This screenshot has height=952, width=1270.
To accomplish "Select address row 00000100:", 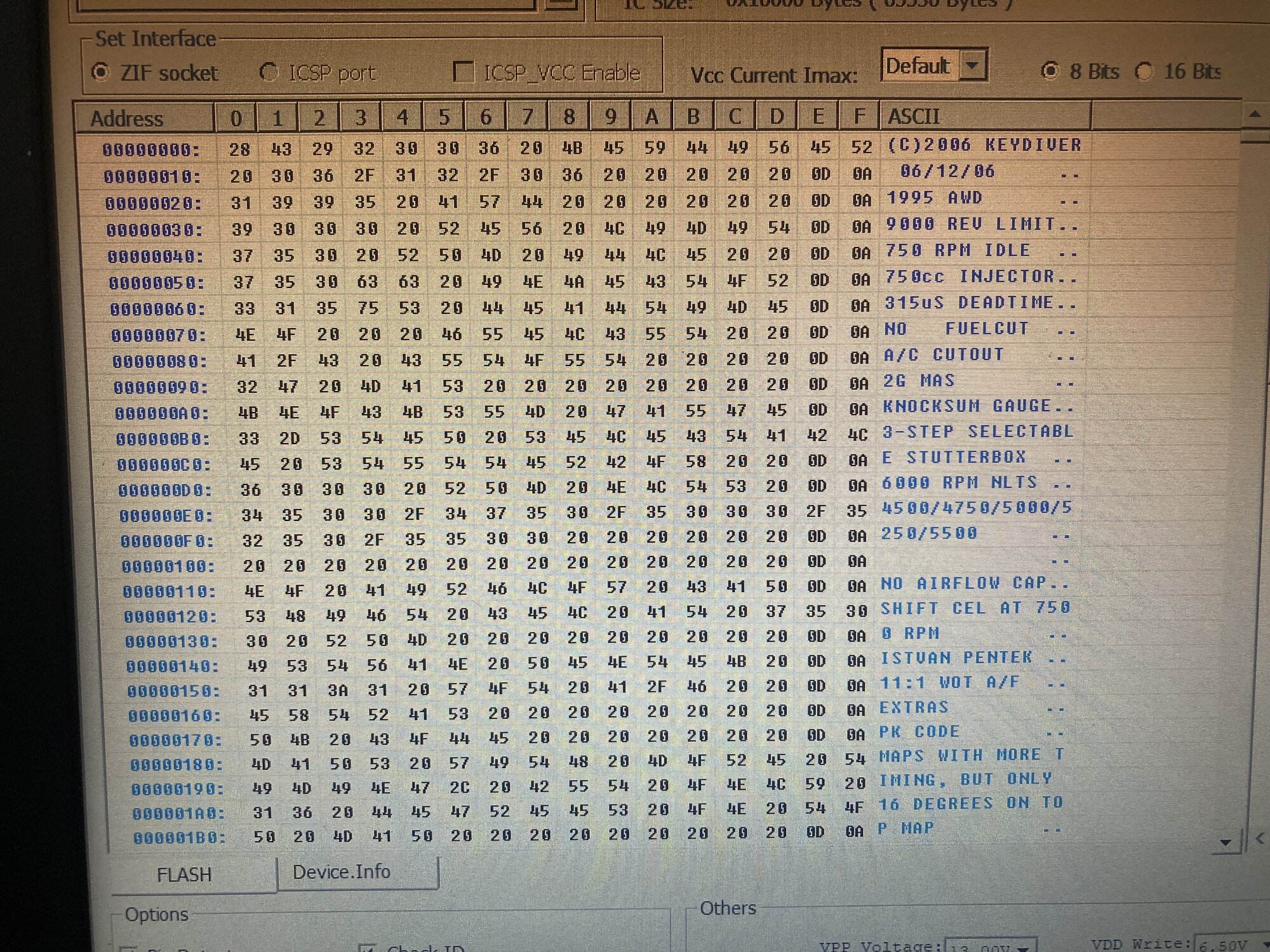I will 170,566.
